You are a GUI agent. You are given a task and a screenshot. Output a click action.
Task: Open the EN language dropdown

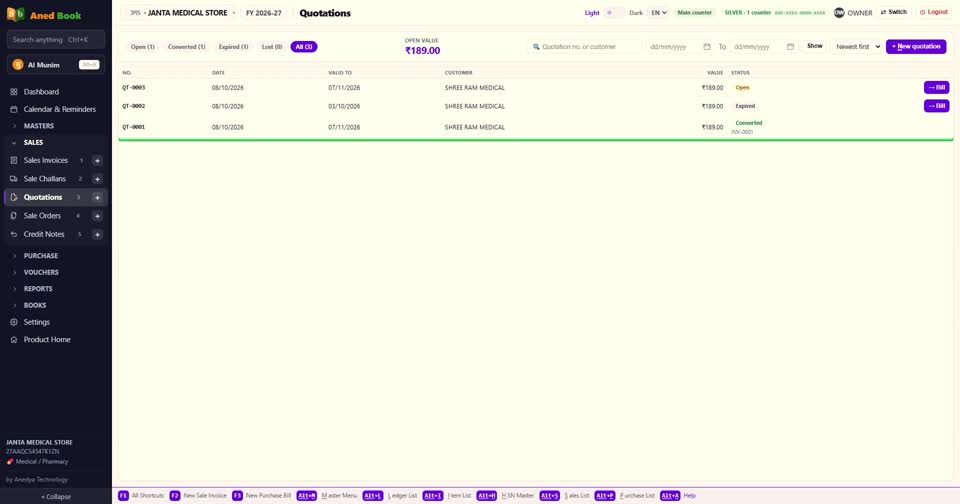tap(658, 13)
